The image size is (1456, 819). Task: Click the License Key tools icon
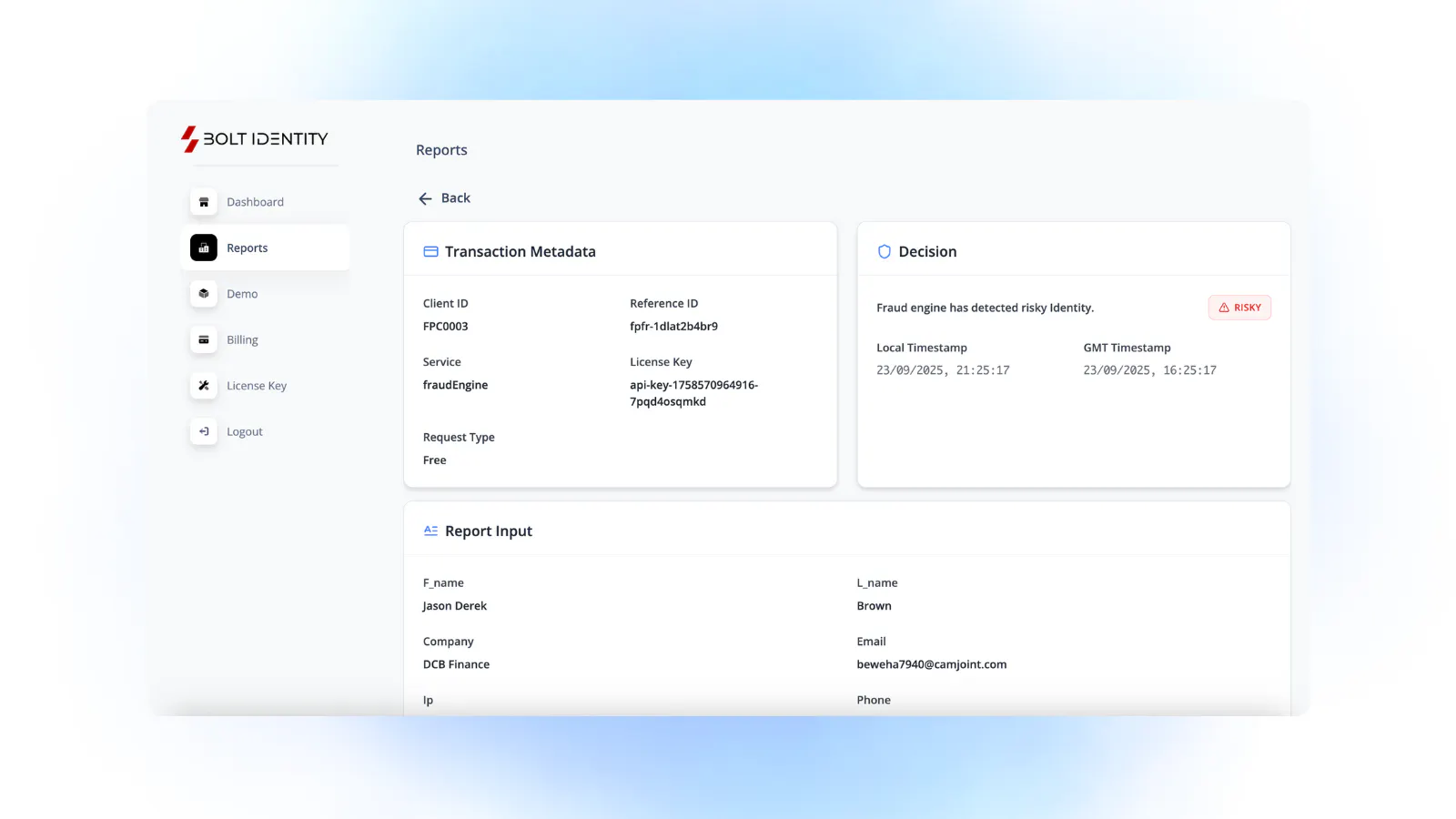tap(204, 386)
